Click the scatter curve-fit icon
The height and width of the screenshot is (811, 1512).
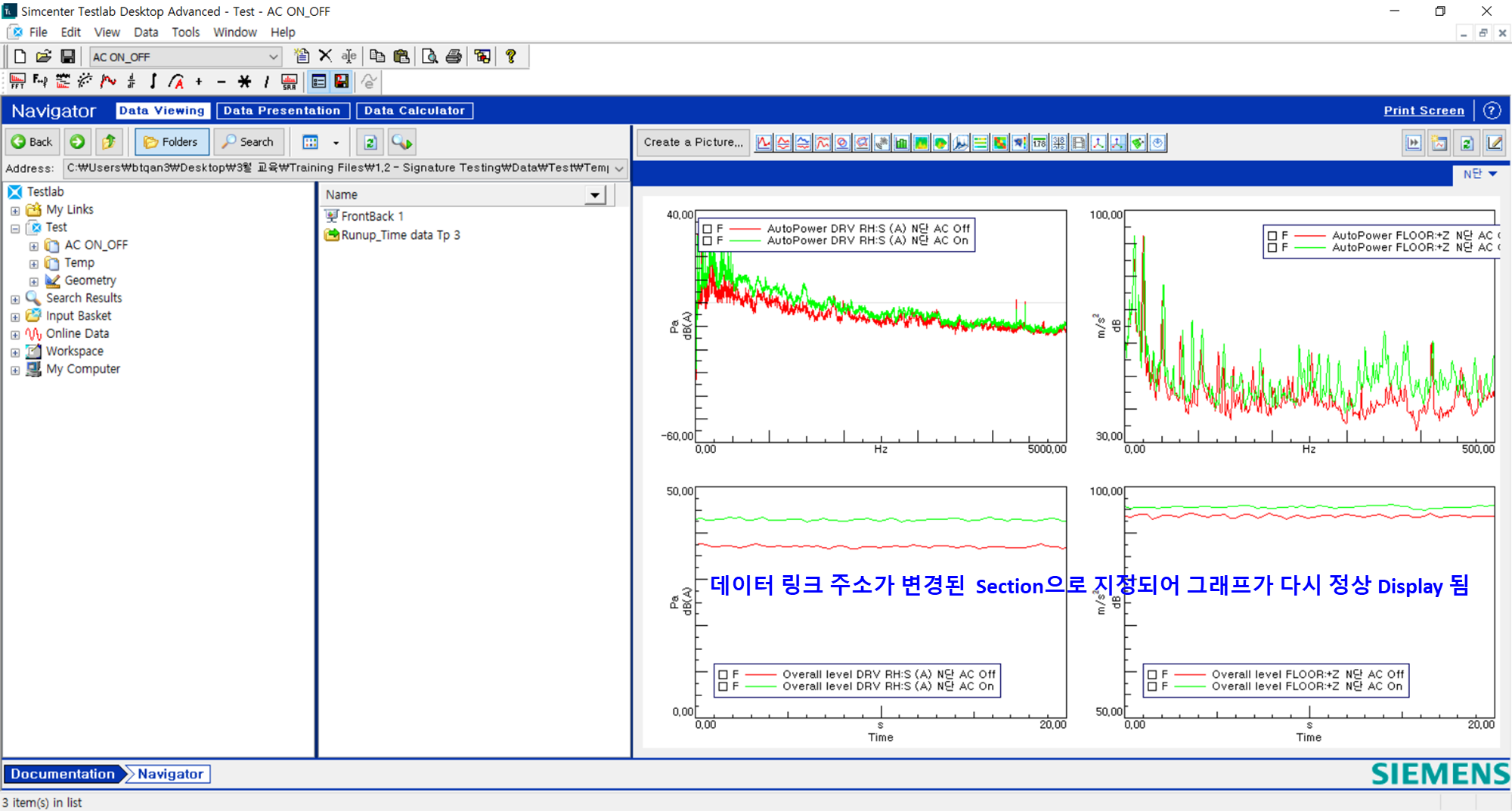tap(85, 81)
